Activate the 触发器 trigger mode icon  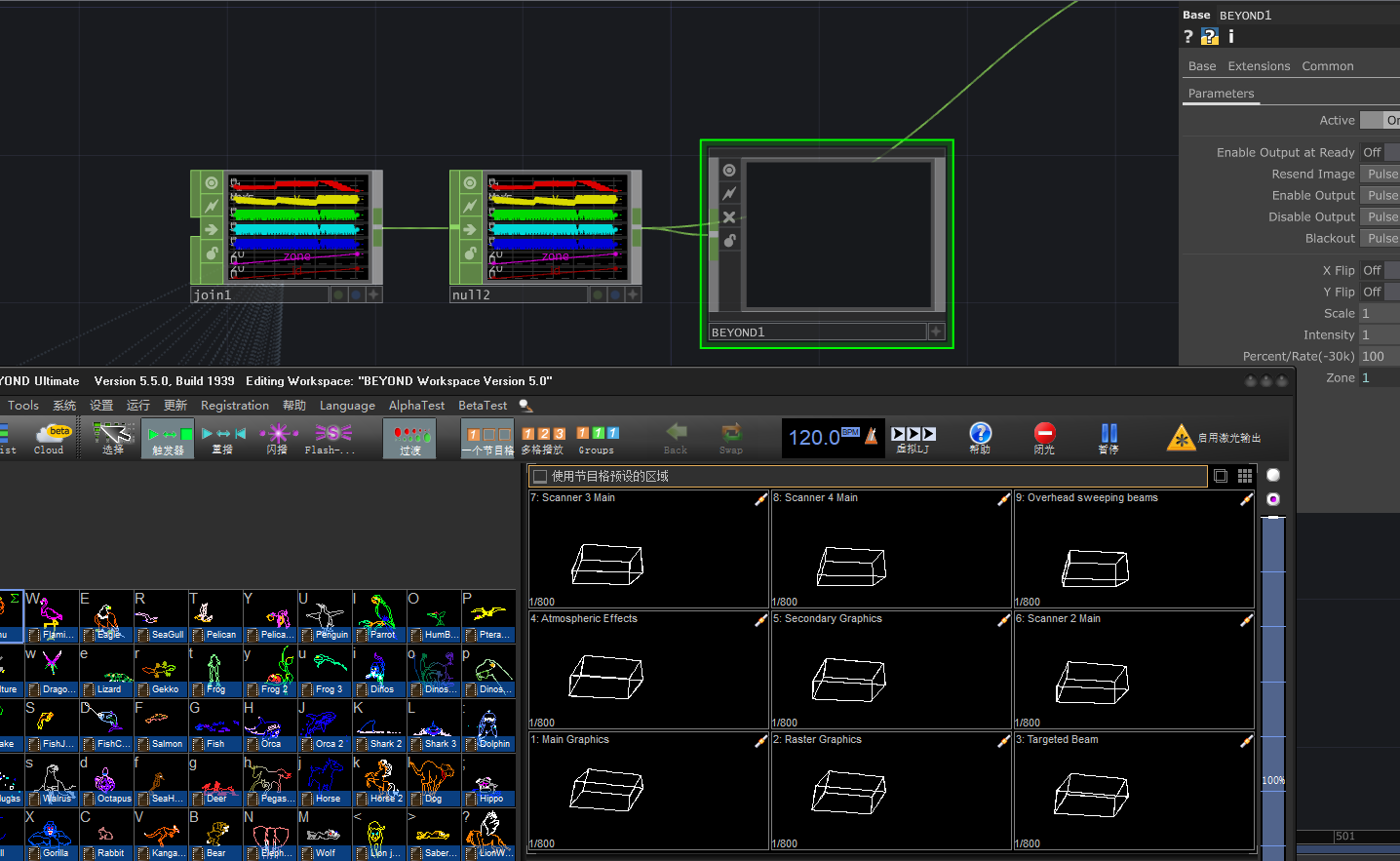(169, 438)
